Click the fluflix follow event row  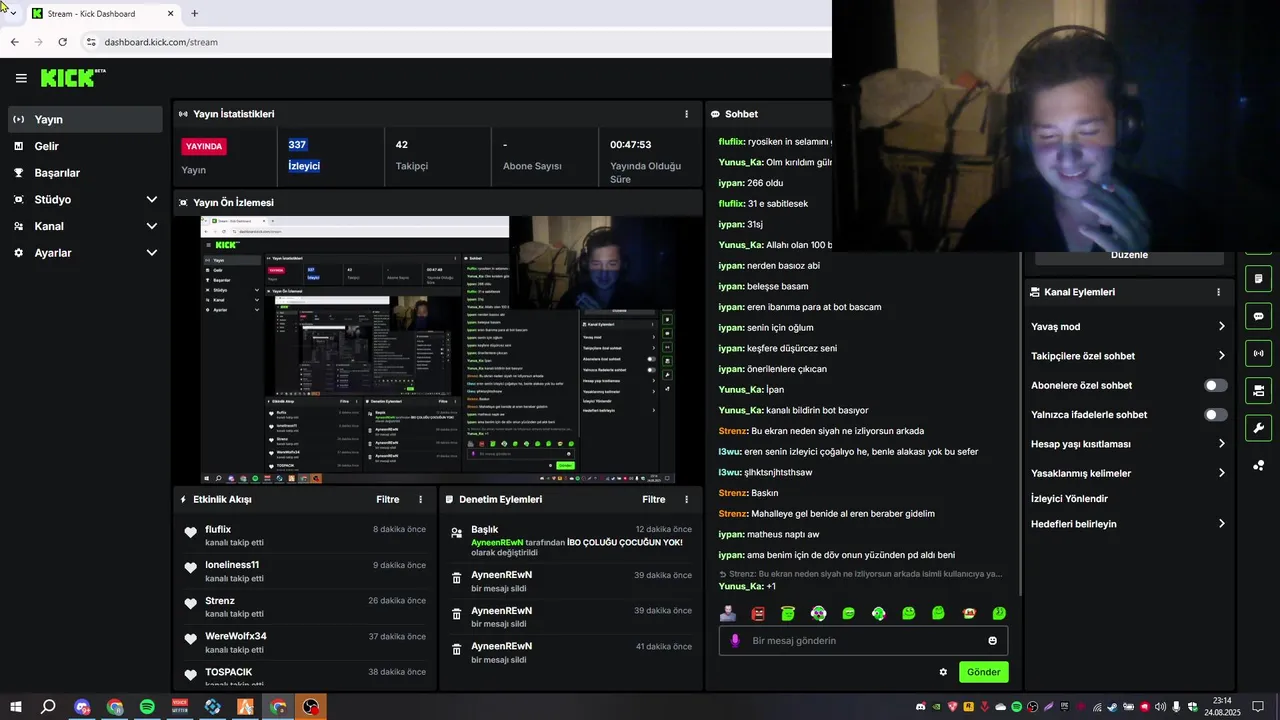coord(305,536)
